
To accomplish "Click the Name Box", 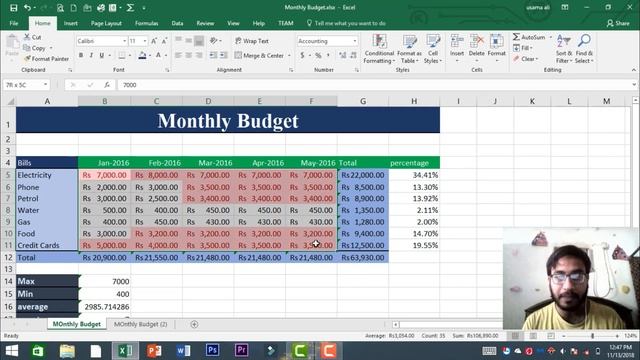I will pos(26,85).
